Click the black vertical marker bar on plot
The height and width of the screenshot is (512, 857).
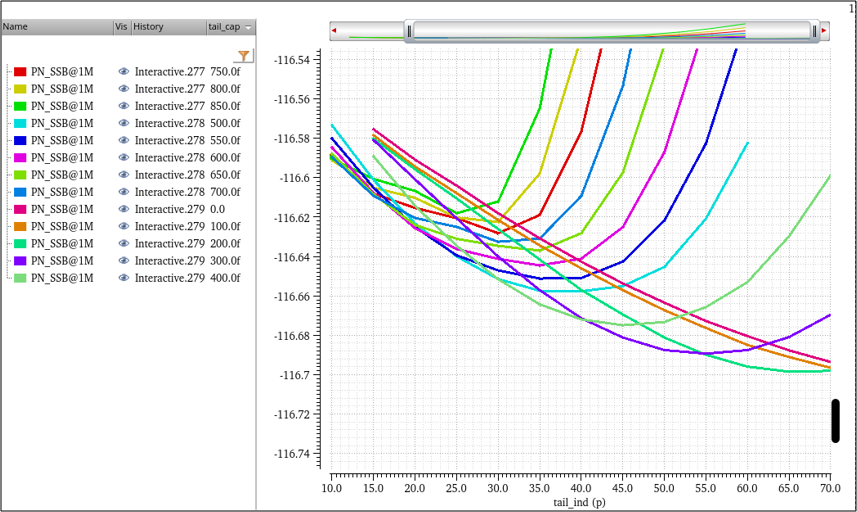835,420
